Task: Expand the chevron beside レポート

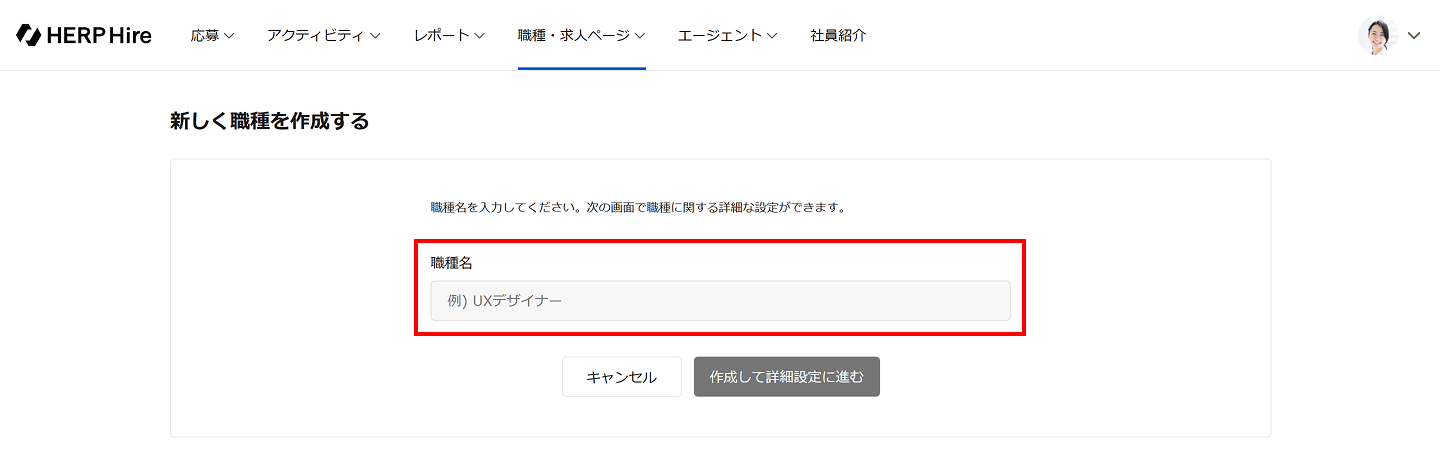Action: 479,35
